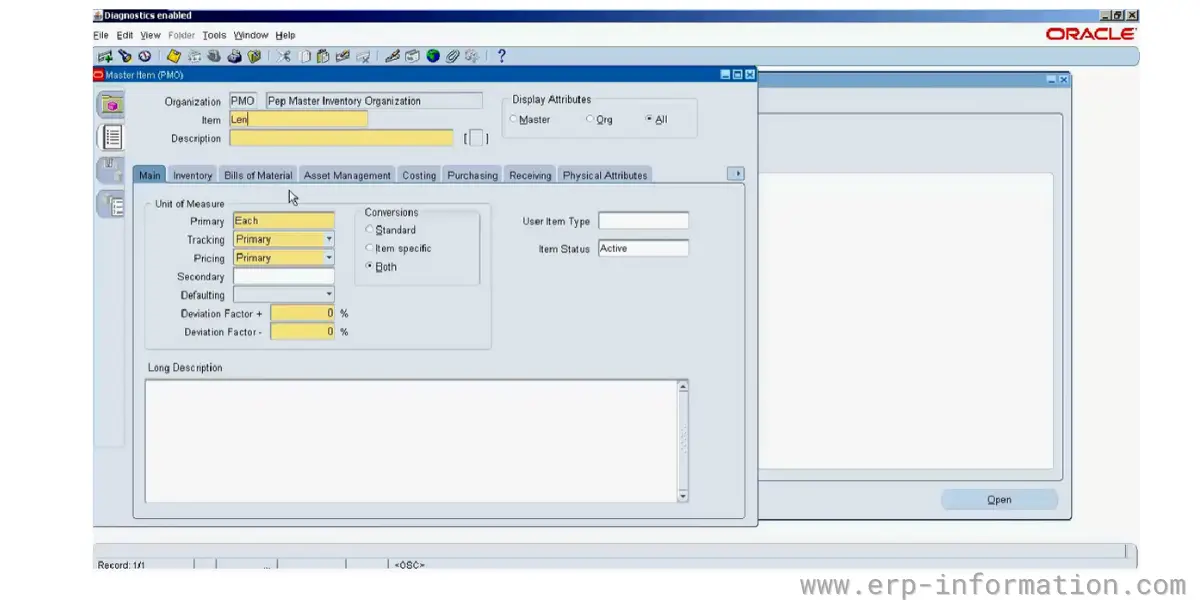
Task: Click Open button in background window
Action: [x=999, y=500]
